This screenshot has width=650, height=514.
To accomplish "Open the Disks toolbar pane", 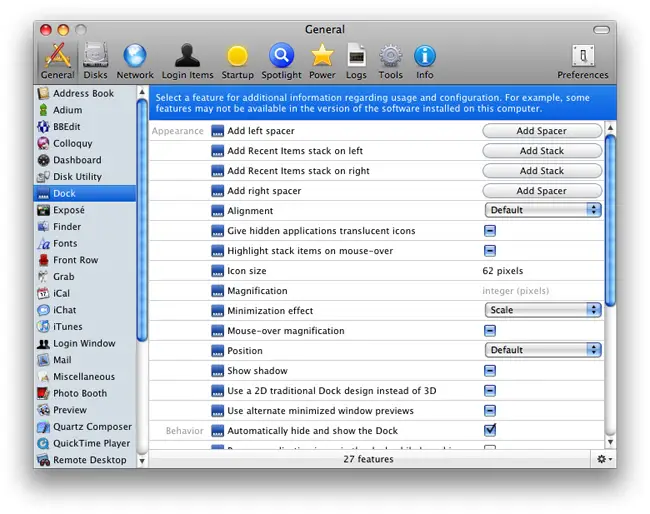I will click(x=95, y=61).
